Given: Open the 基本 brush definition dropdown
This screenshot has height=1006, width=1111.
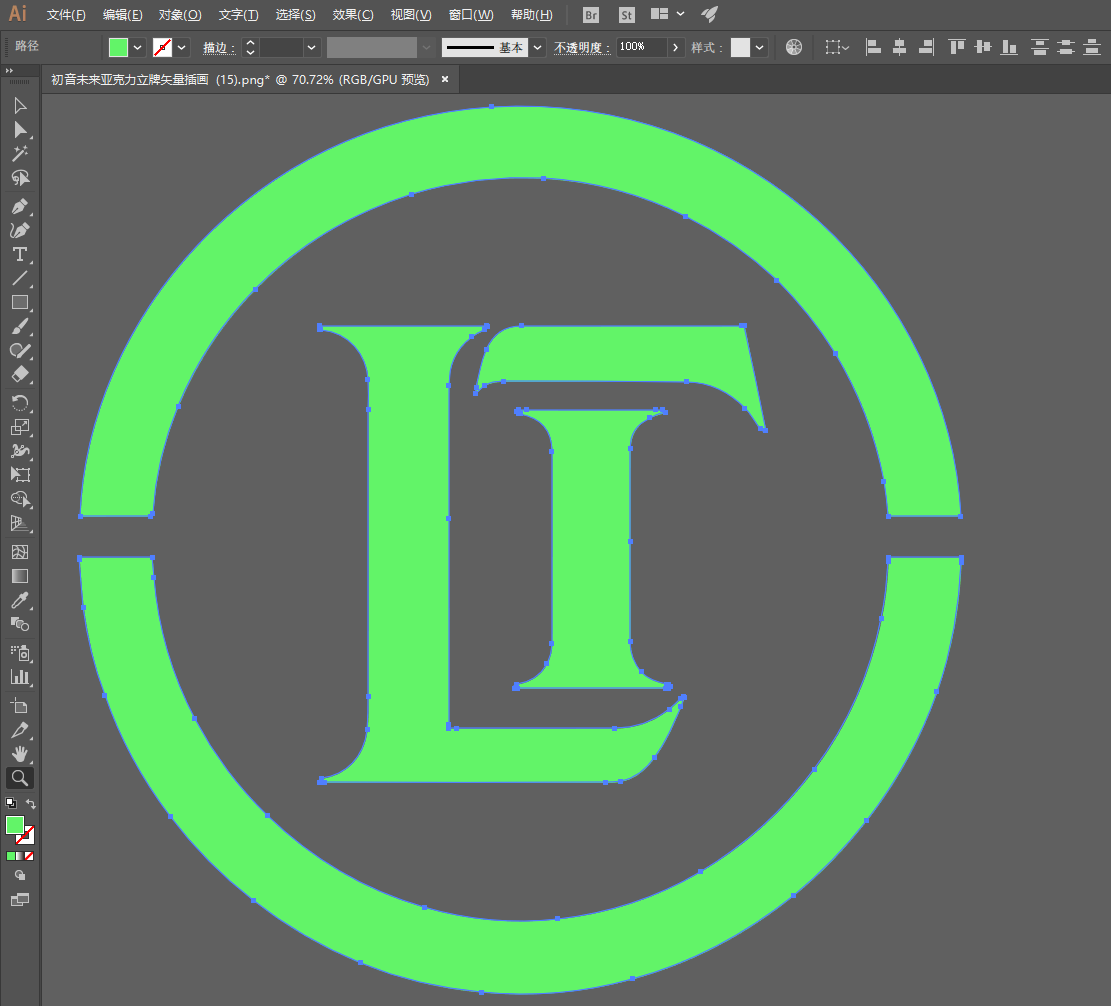Looking at the screenshot, I should (x=538, y=47).
